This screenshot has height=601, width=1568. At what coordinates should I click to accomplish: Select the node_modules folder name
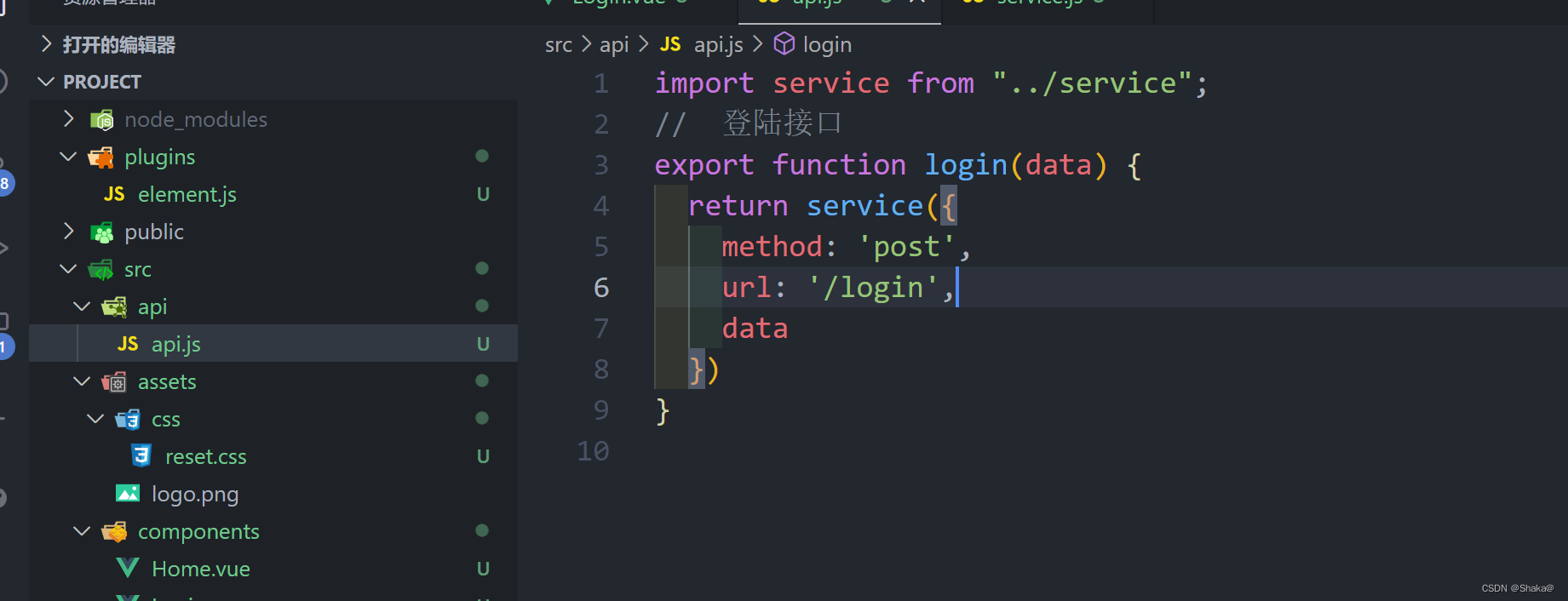pyautogui.click(x=196, y=120)
